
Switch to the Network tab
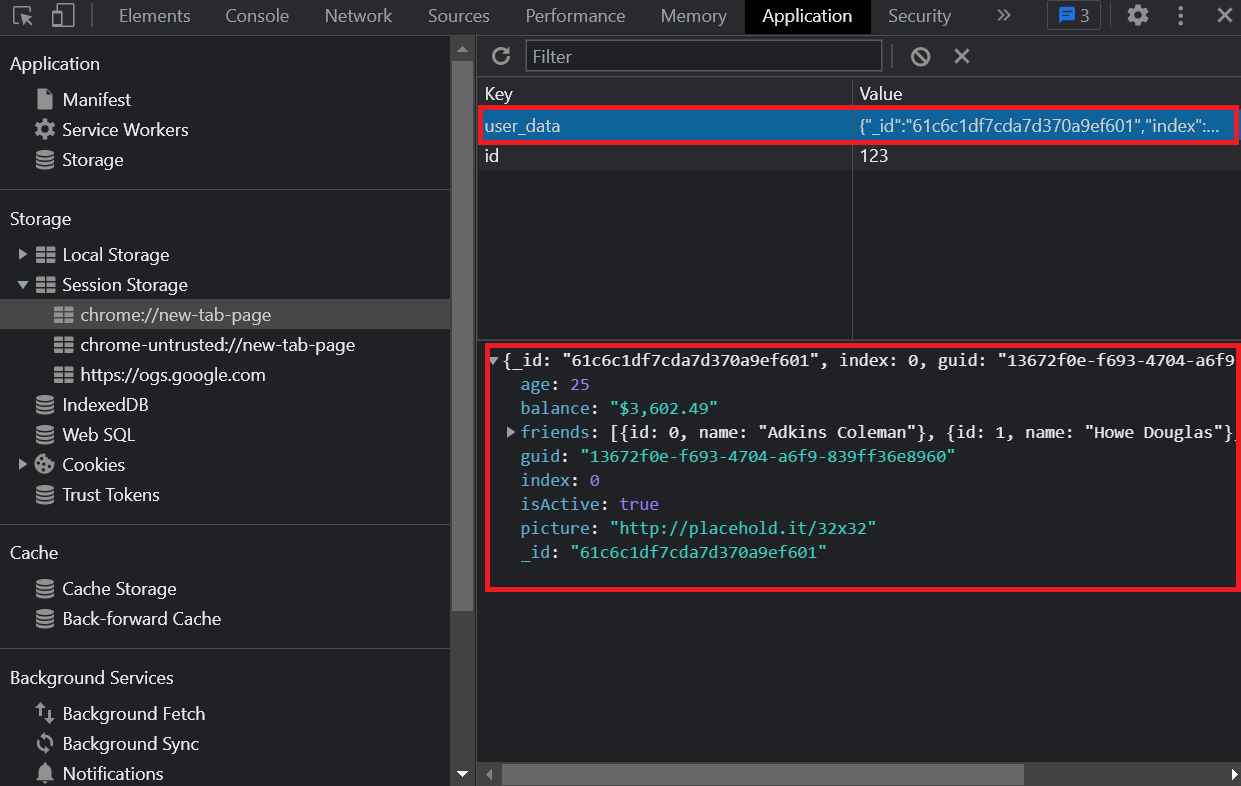point(357,16)
